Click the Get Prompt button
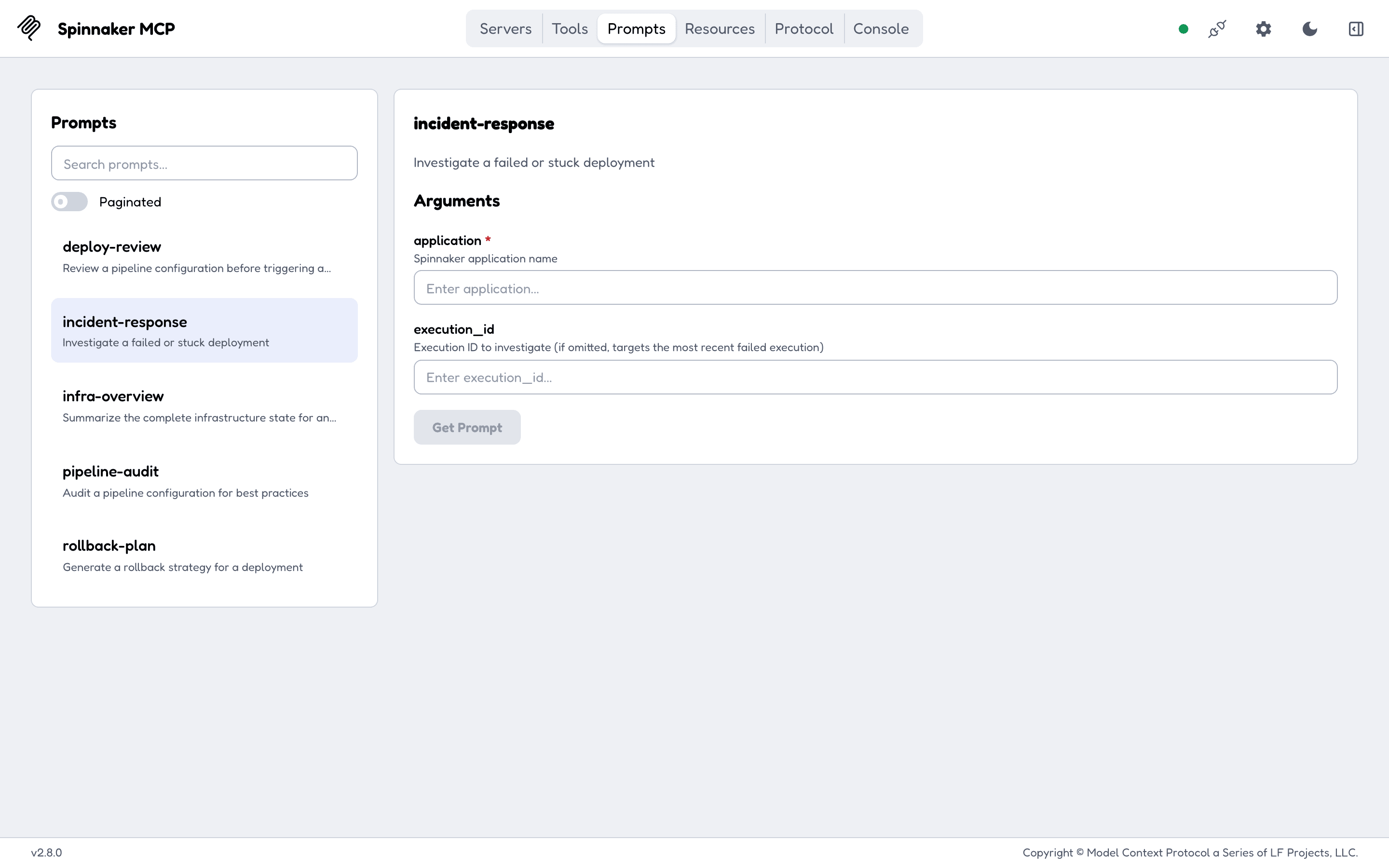 (x=467, y=427)
